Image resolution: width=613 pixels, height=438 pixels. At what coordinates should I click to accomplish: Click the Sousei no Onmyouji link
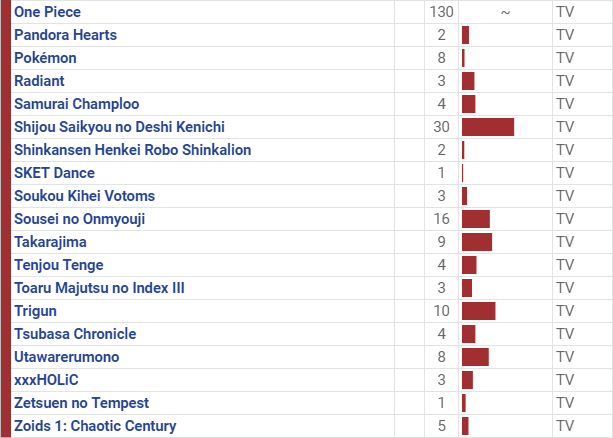coord(79,219)
